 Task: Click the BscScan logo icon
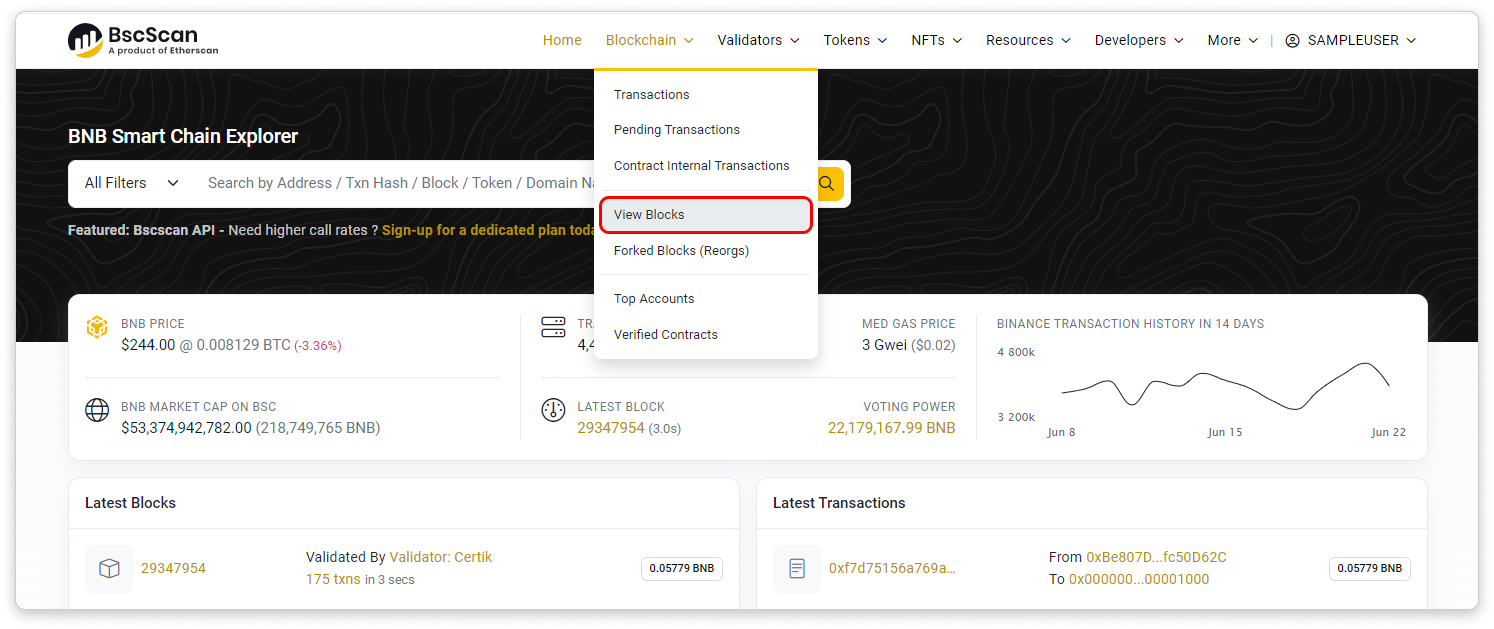point(86,40)
